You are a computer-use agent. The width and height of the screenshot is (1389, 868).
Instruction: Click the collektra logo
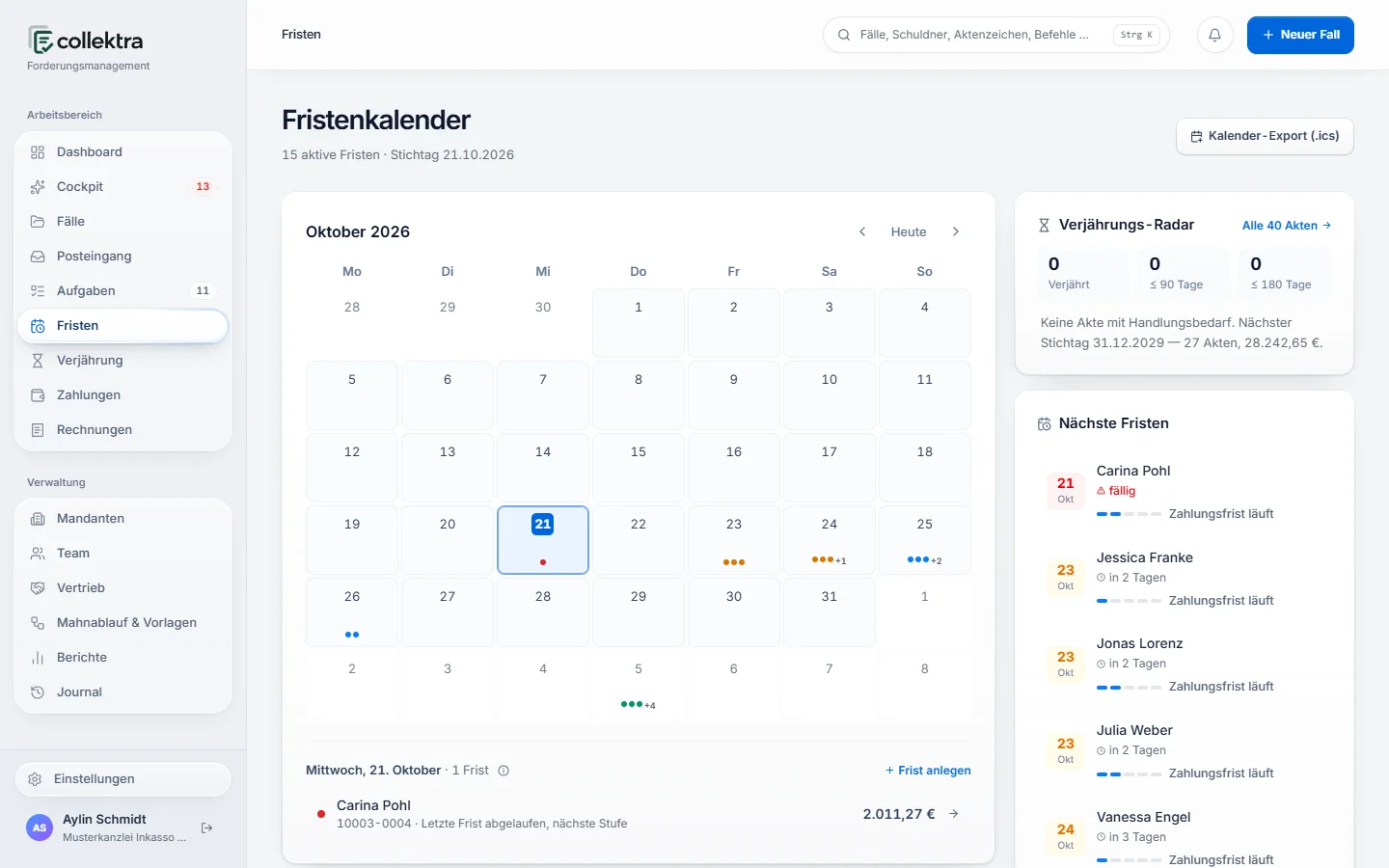pyautogui.click(x=86, y=41)
